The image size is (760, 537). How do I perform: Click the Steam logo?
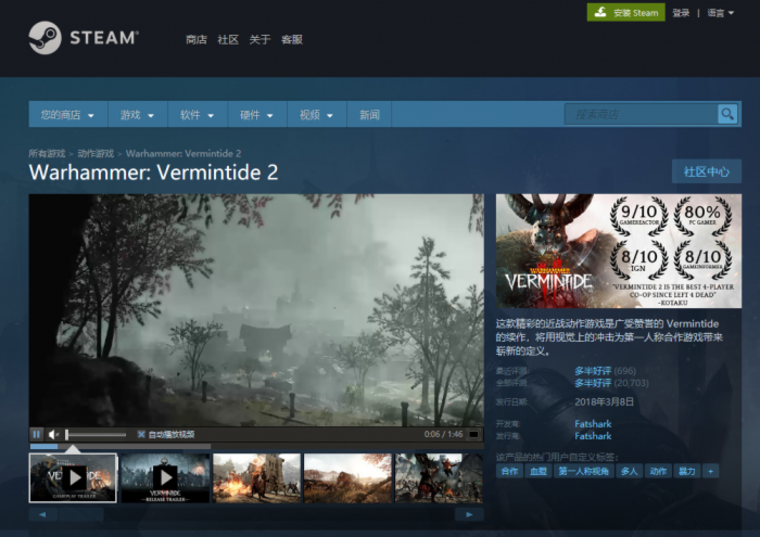coord(83,38)
